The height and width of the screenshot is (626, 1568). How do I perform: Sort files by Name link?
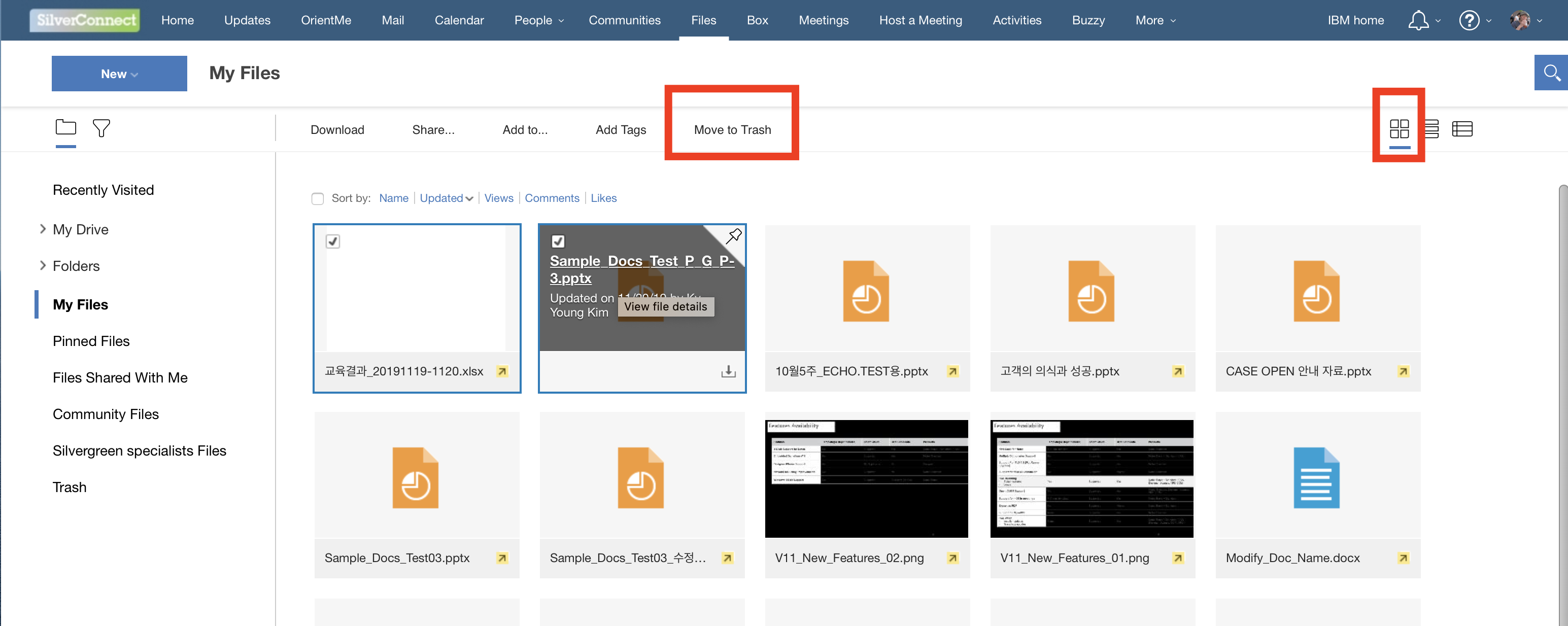click(x=393, y=198)
